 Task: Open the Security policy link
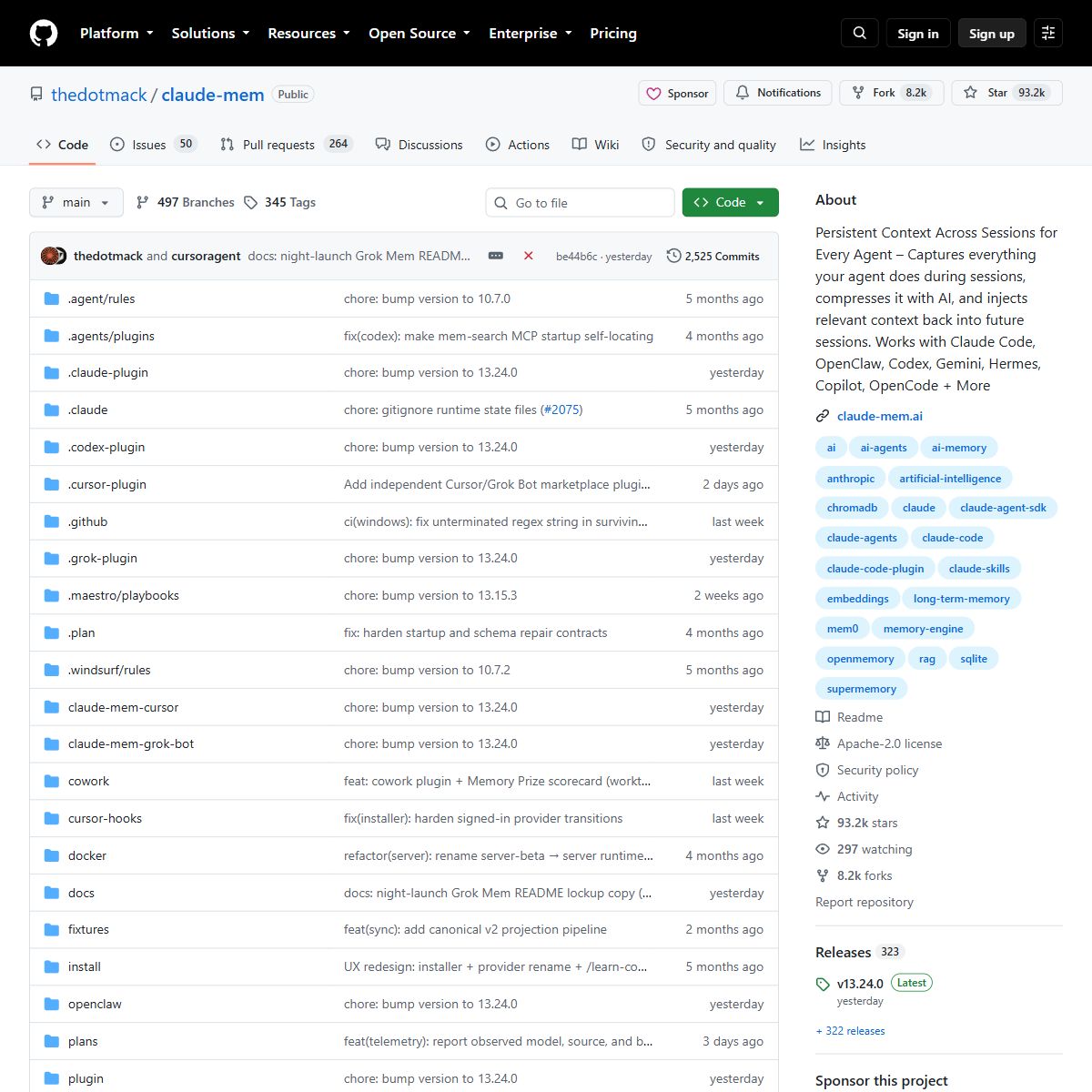pos(867,770)
